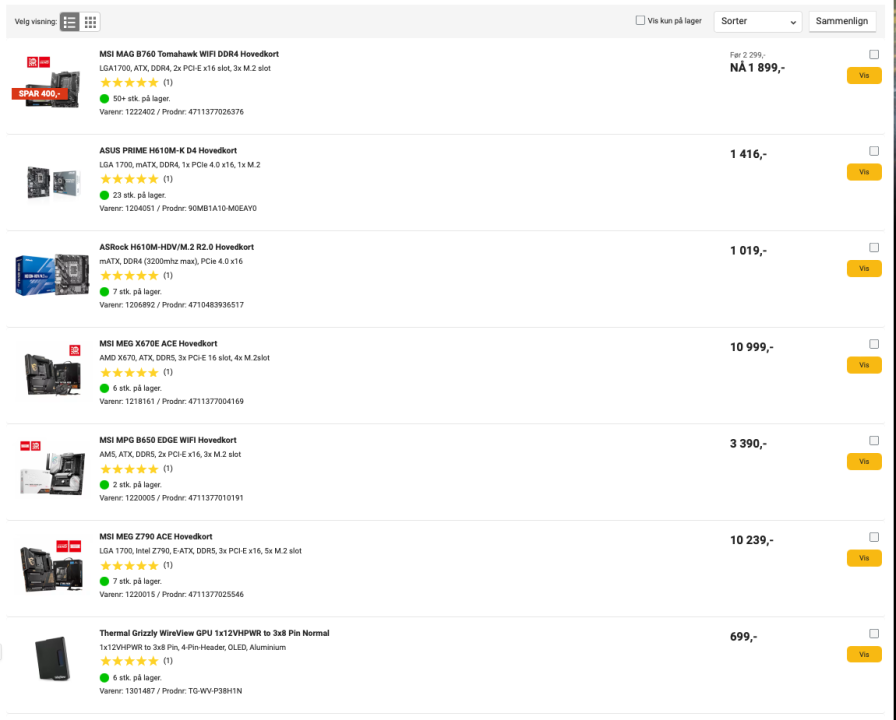896x720 pixels.
Task: Click the five-star rating of ASUS PRIME H610M-K
Action: [x=129, y=179]
